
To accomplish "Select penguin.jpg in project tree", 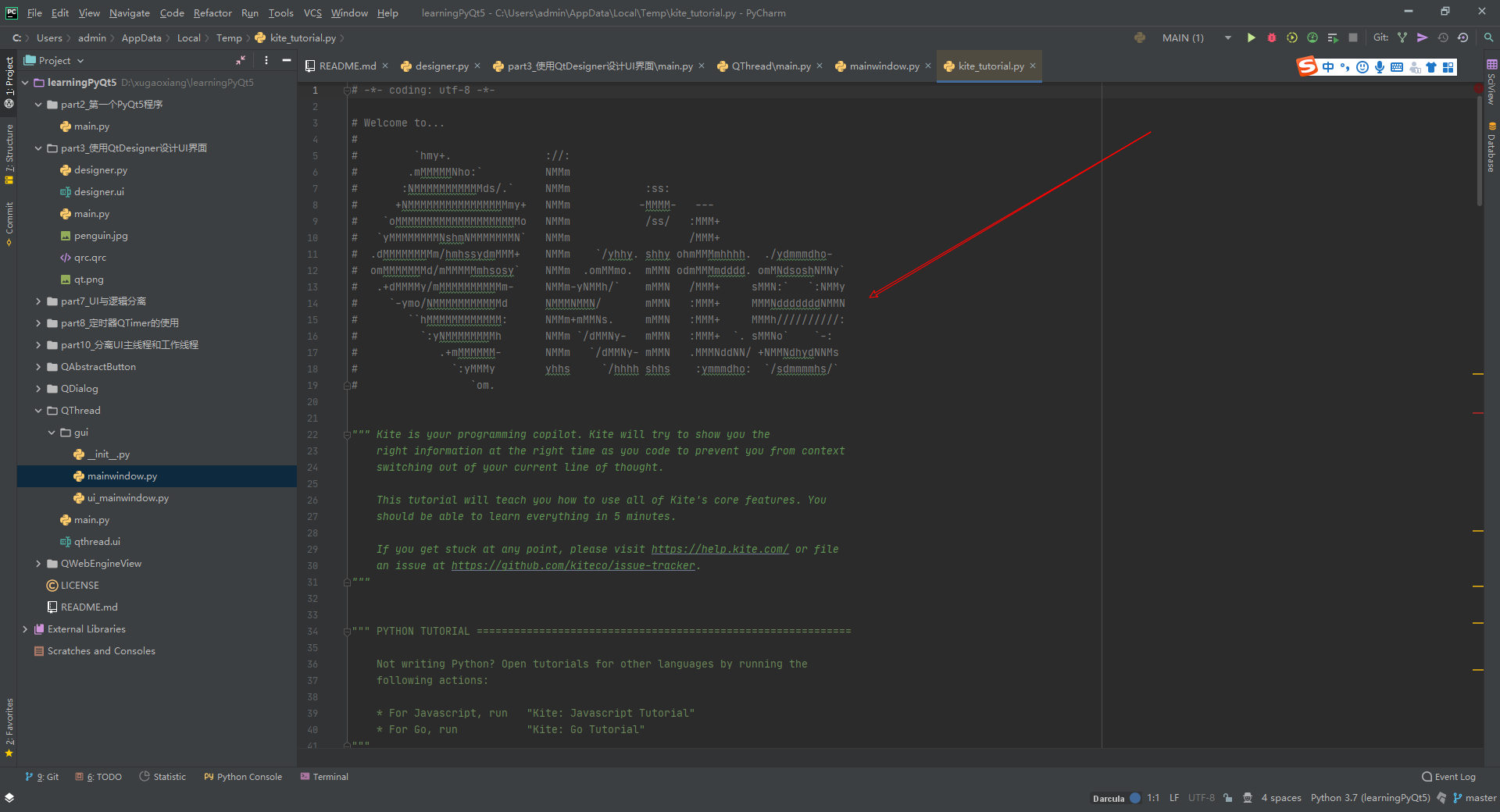I will (x=101, y=235).
